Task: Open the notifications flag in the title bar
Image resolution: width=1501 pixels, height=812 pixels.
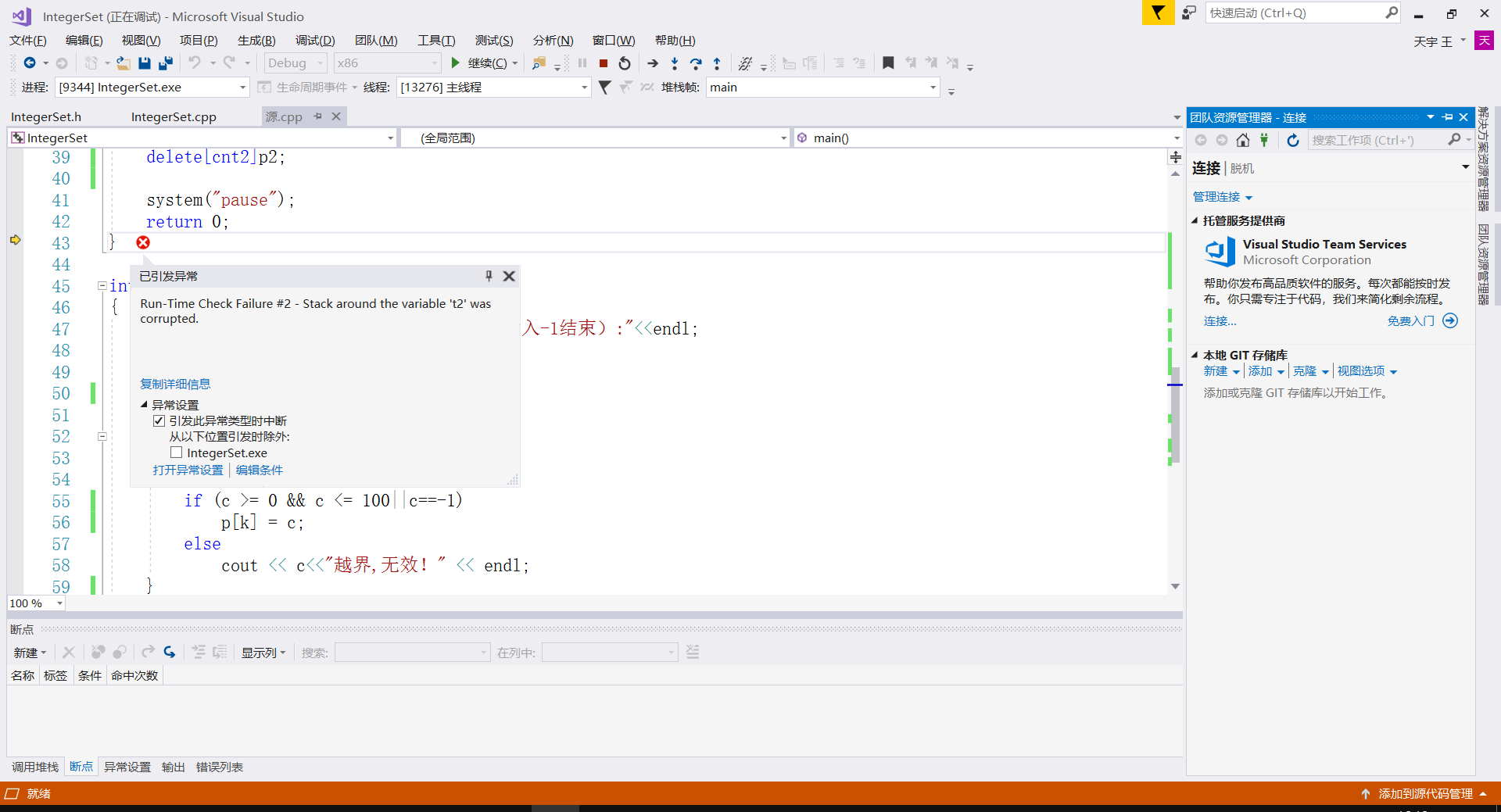Action: [x=1158, y=13]
